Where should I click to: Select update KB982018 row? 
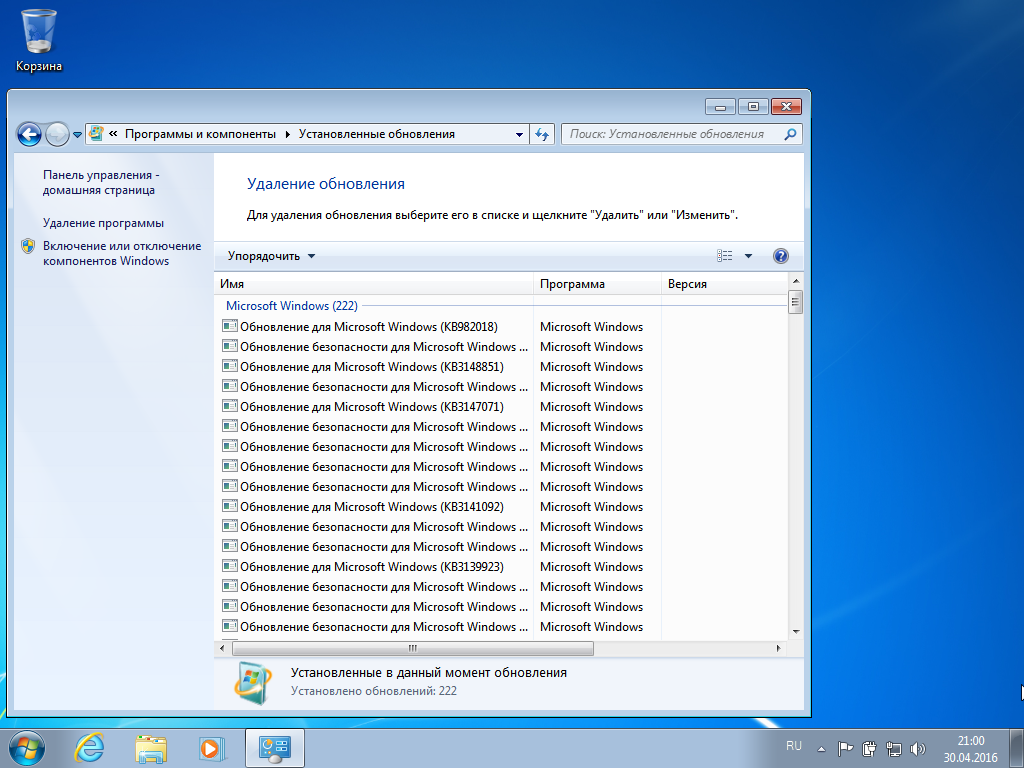(500, 327)
